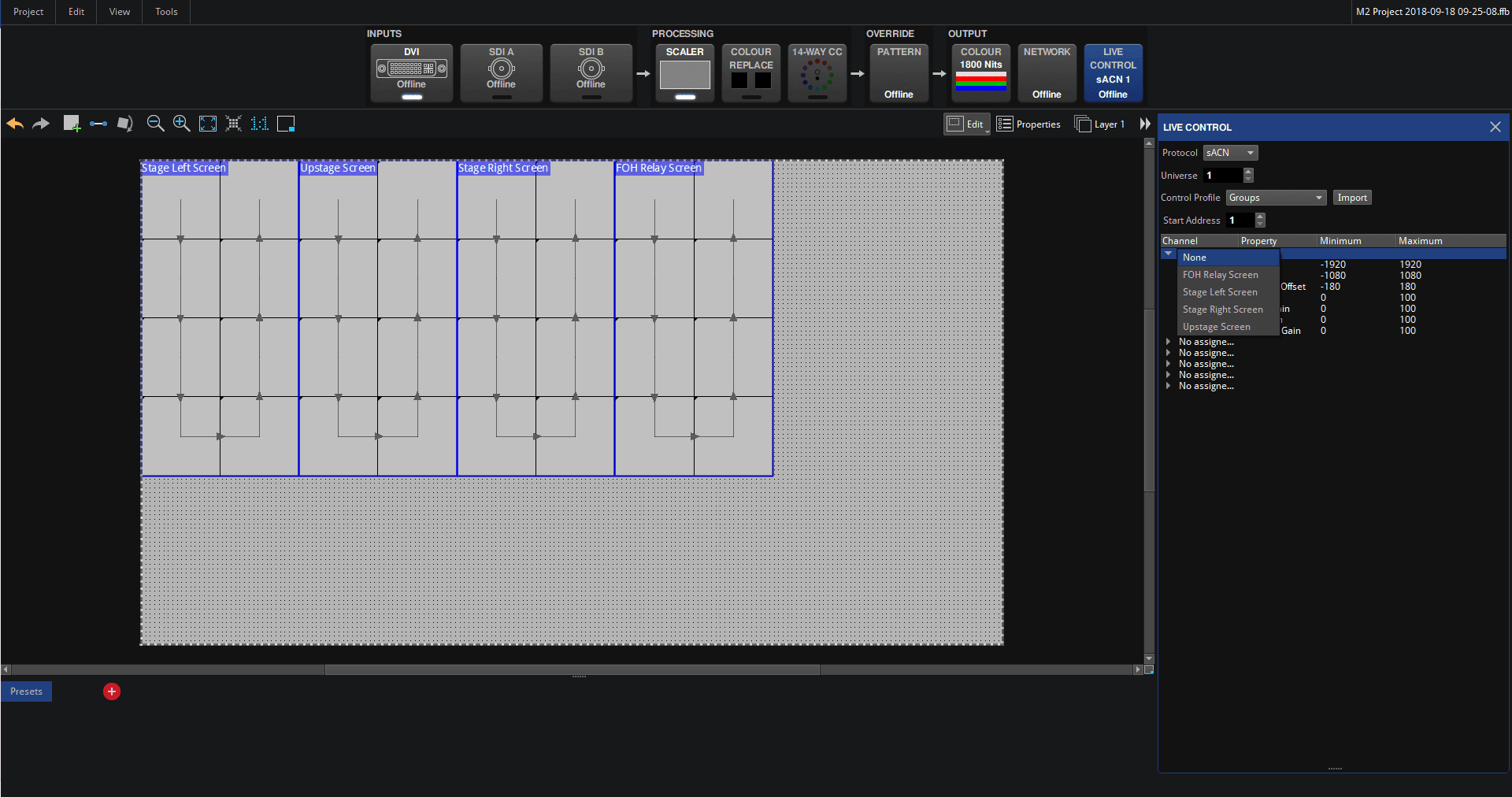
Task: Click the redo arrow icon
Action: coord(41,124)
